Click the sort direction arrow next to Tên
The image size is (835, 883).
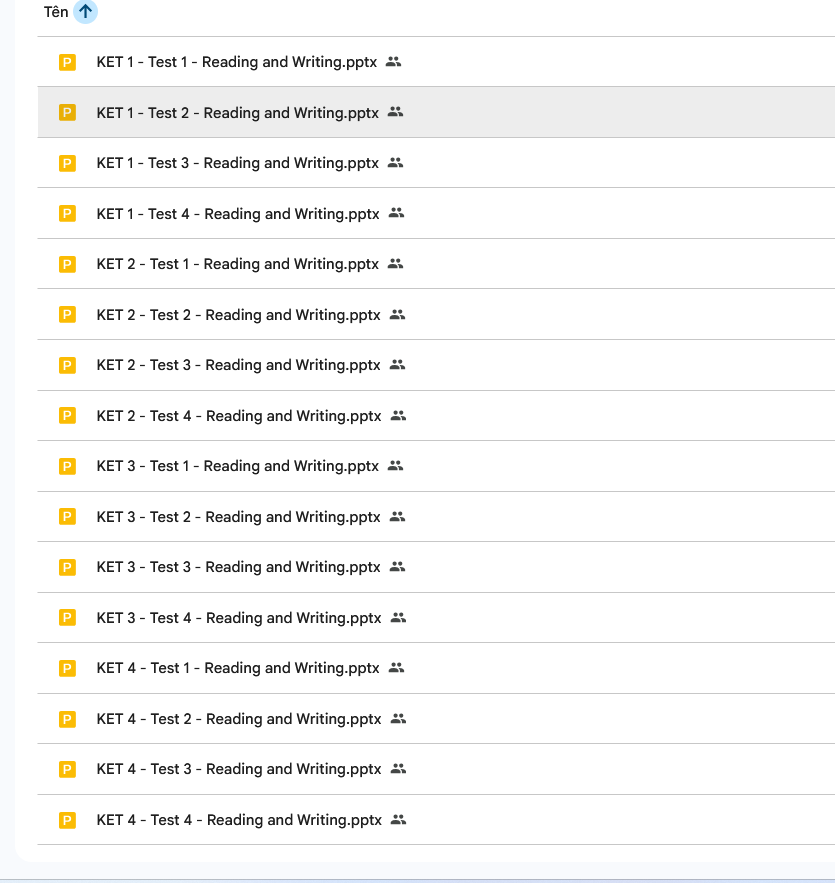click(x=86, y=12)
